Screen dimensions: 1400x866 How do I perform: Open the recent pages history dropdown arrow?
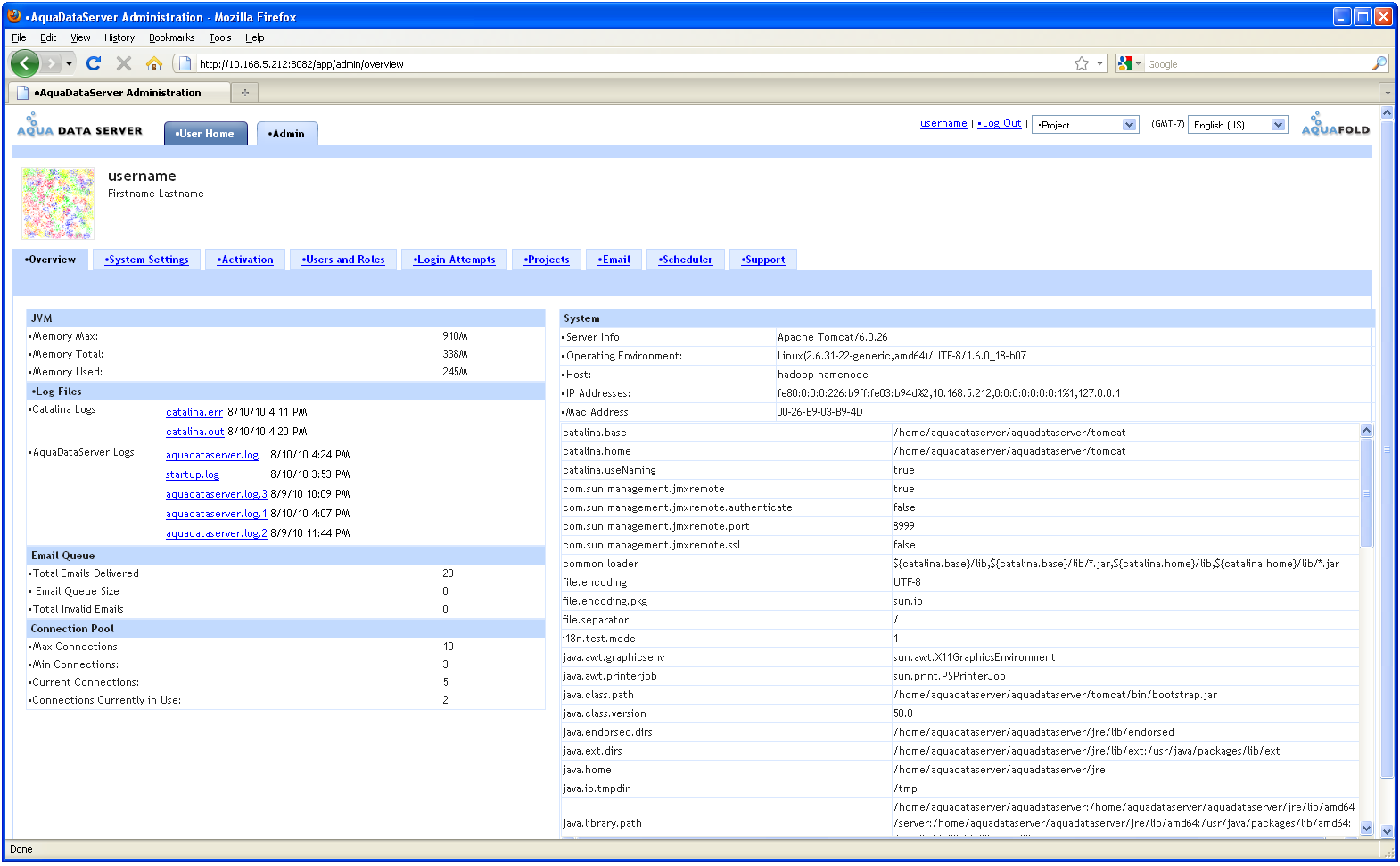pos(69,63)
